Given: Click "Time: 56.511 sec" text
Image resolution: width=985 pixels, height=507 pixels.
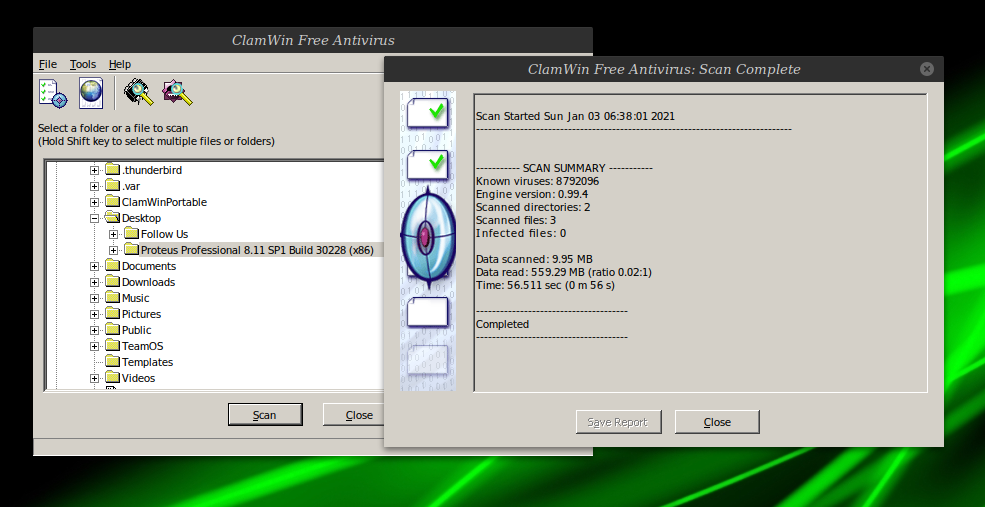Looking at the screenshot, I should (x=545, y=285).
